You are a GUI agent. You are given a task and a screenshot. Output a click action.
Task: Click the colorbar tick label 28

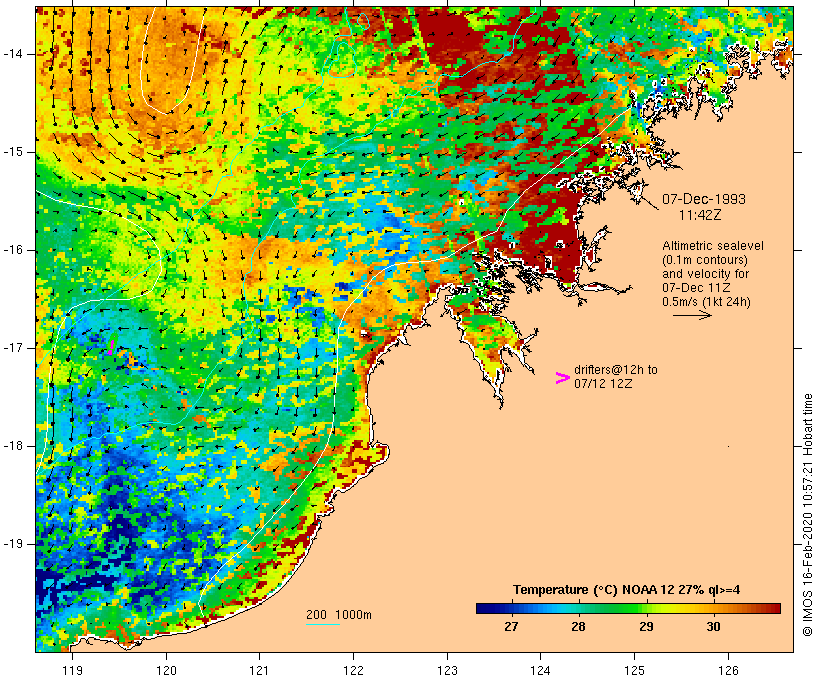pos(578,627)
